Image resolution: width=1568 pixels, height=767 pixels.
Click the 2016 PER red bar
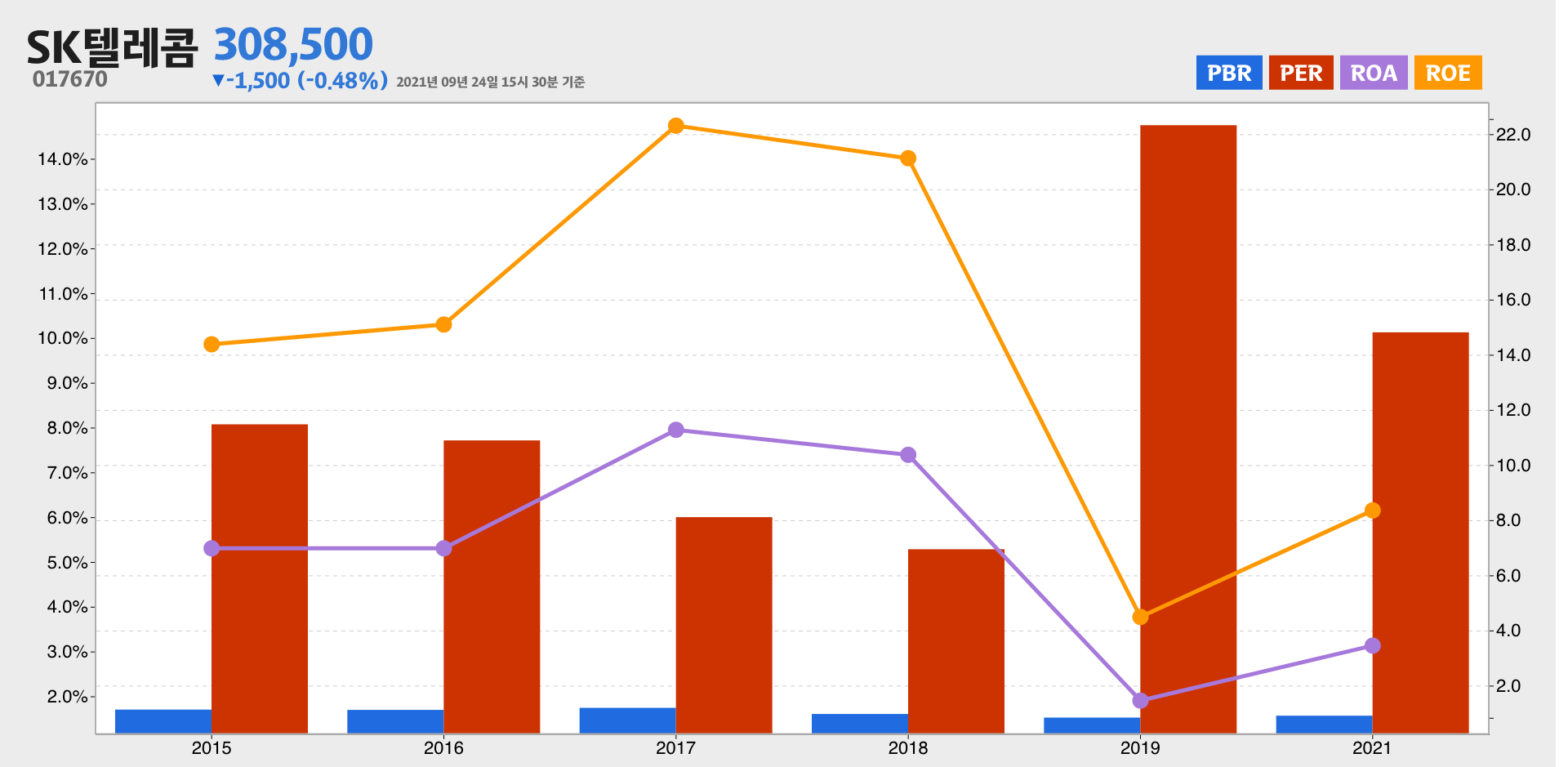pos(492,586)
